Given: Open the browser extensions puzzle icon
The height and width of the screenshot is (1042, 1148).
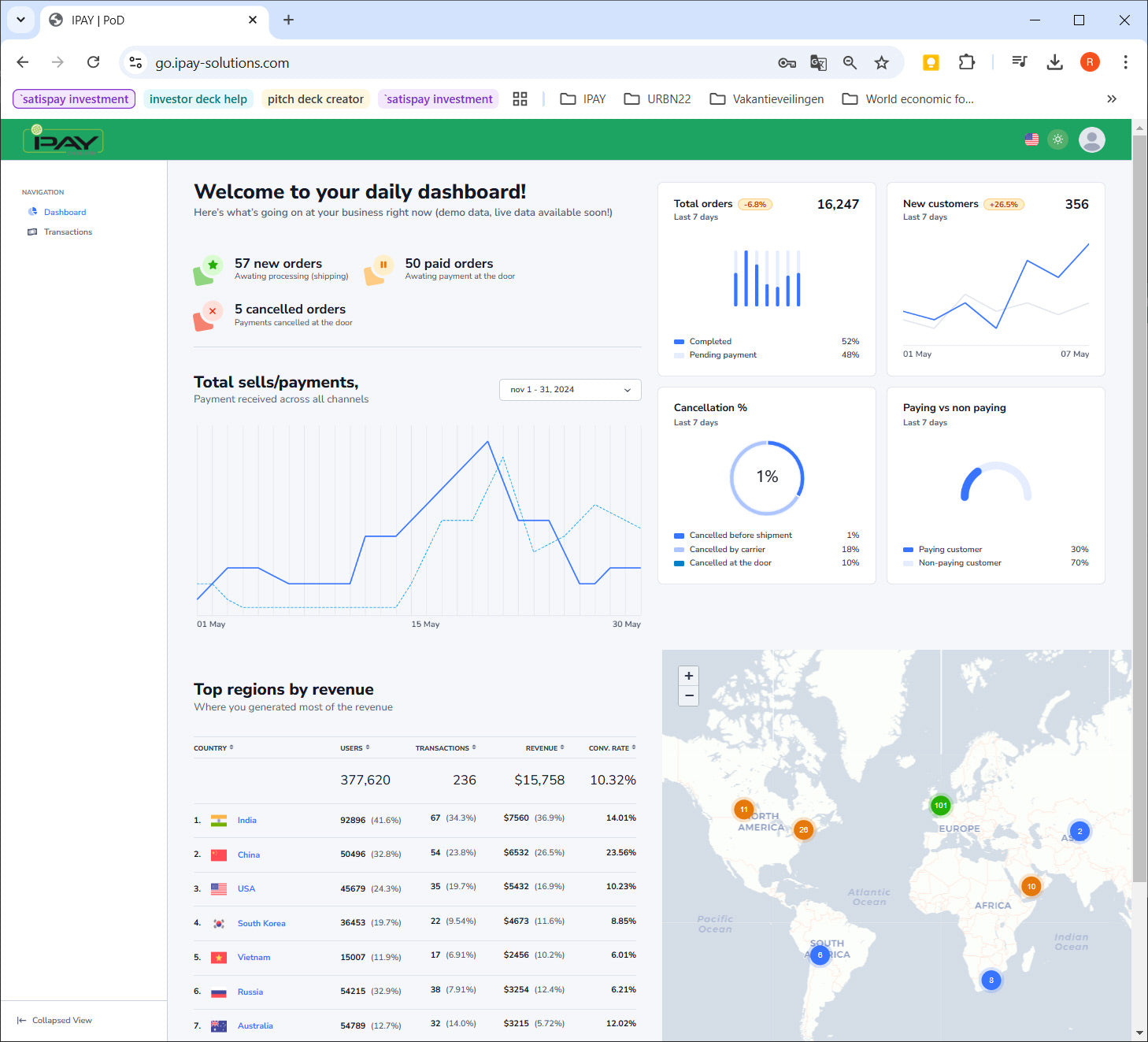Looking at the screenshot, I should 966,63.
